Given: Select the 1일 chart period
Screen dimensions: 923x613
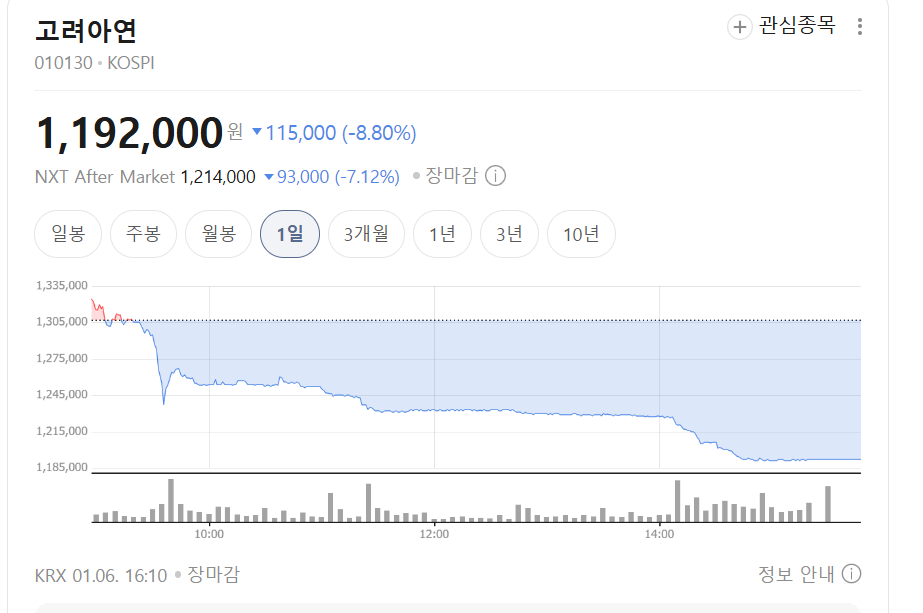Looking at the screenshot, I should pos(289,234).
